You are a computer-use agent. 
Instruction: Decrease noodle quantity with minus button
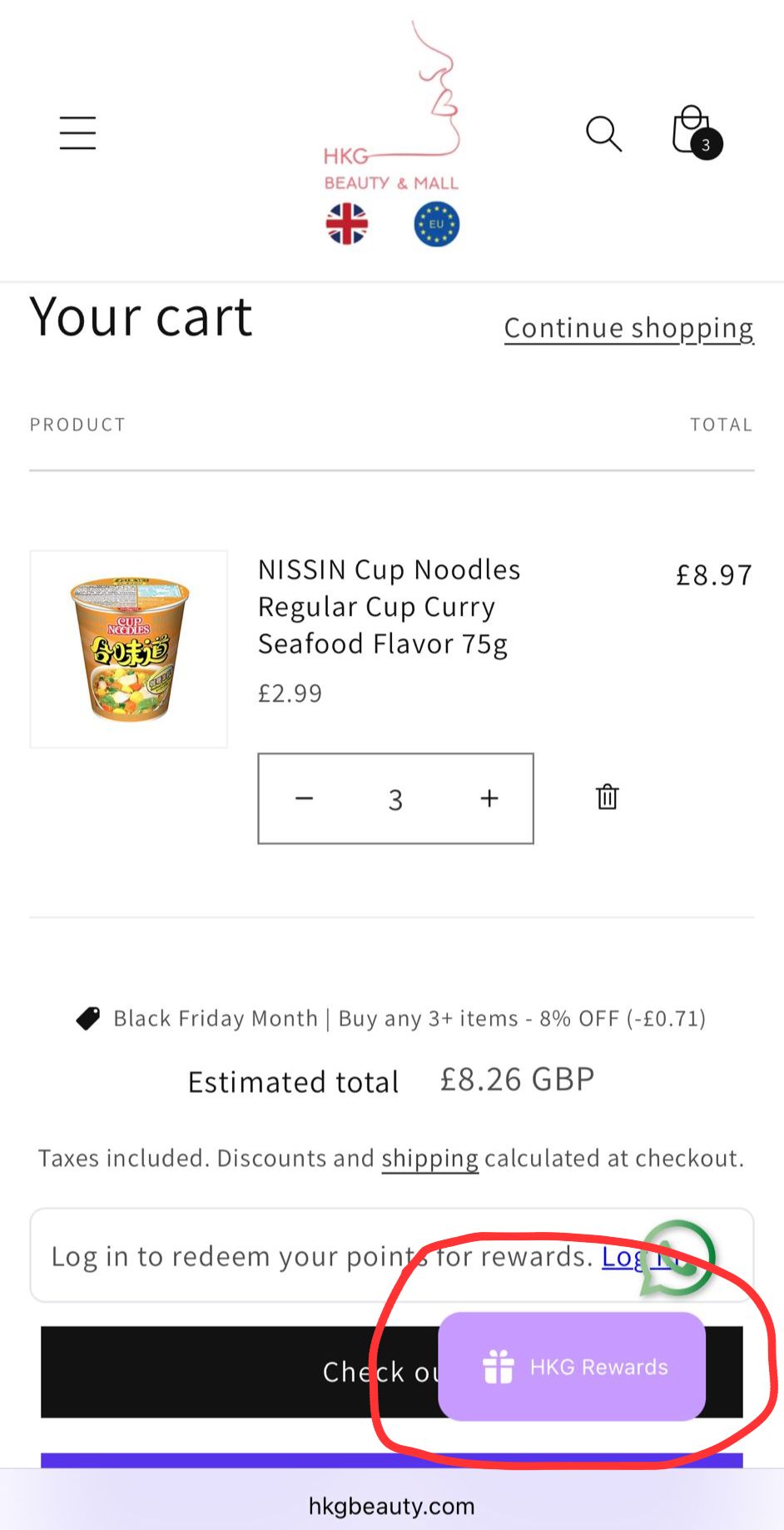pos(305,798)
